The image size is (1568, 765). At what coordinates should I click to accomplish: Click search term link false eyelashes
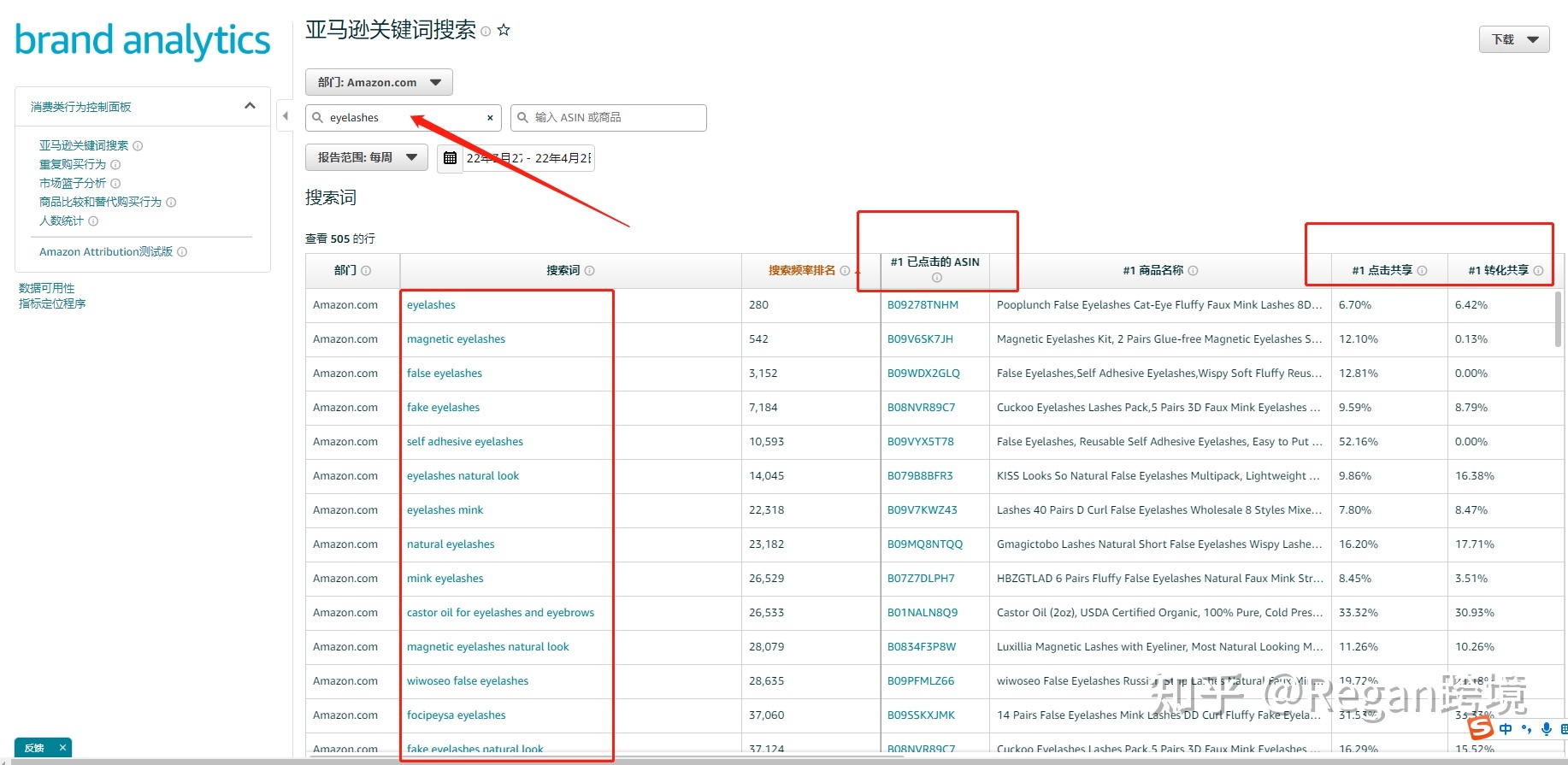[445, 374]
